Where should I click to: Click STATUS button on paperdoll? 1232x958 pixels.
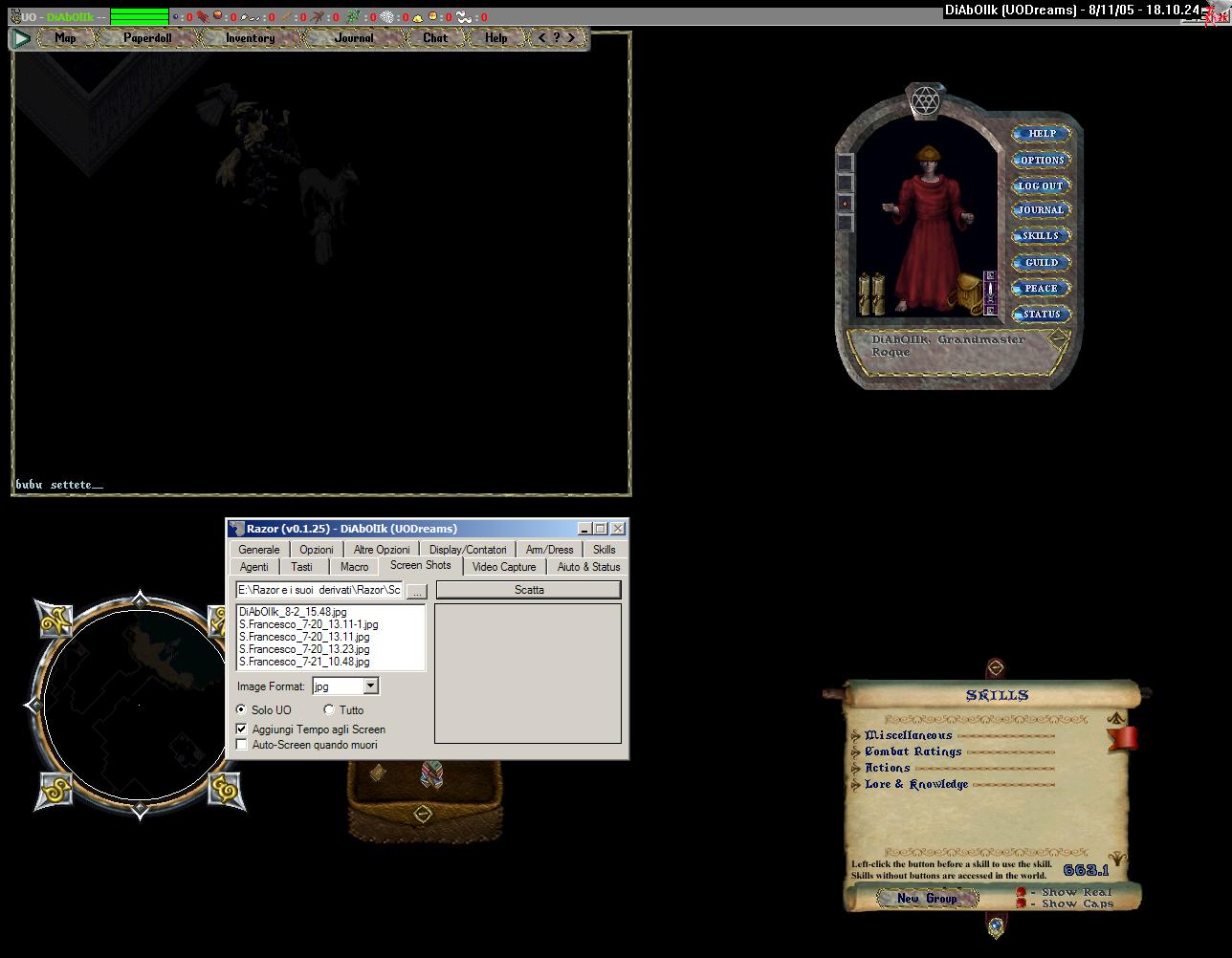pos(1041,314)
